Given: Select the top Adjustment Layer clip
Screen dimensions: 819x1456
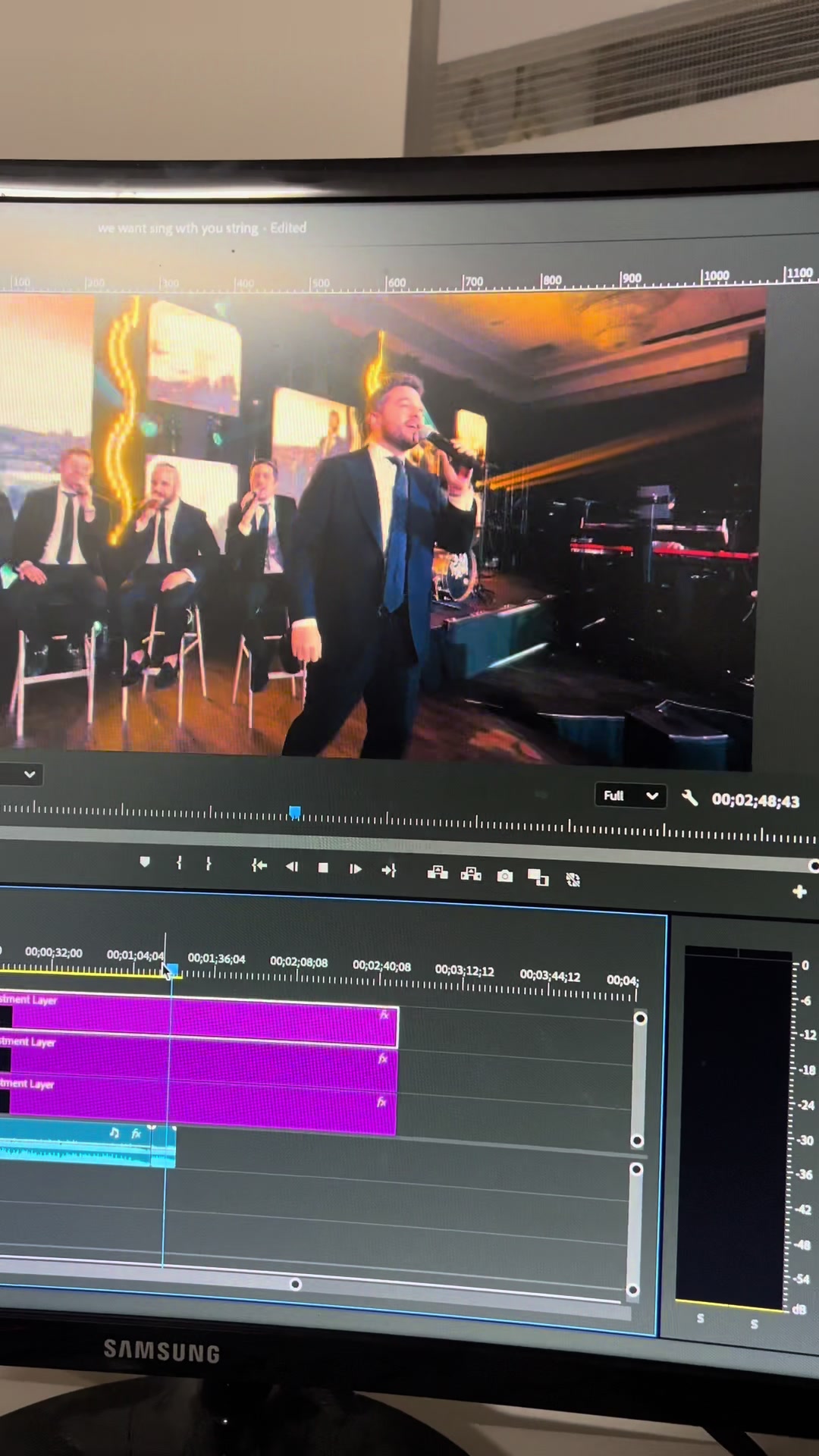Looking at the screenshot, I should pyautogui.click(x=199, y=1019).
